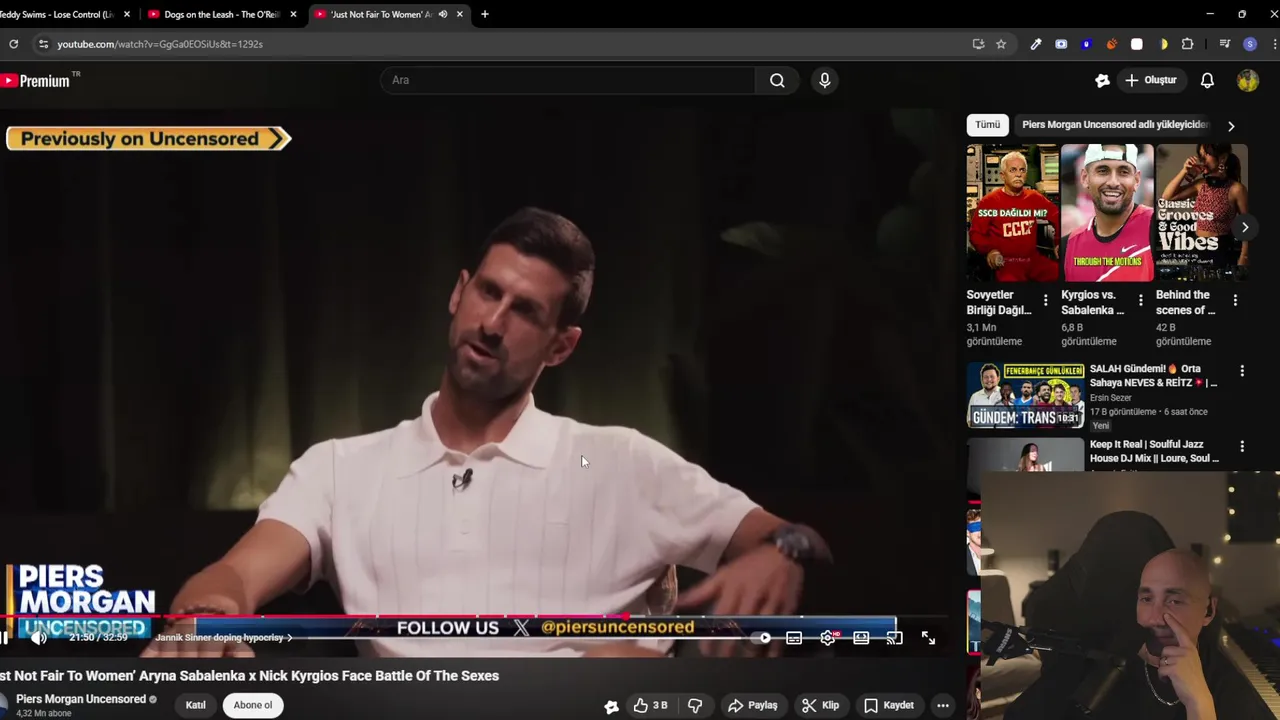Open more actions menu below video
Image resolution: width=1280 pixels, height=720 pixels.
click(942, 705)
